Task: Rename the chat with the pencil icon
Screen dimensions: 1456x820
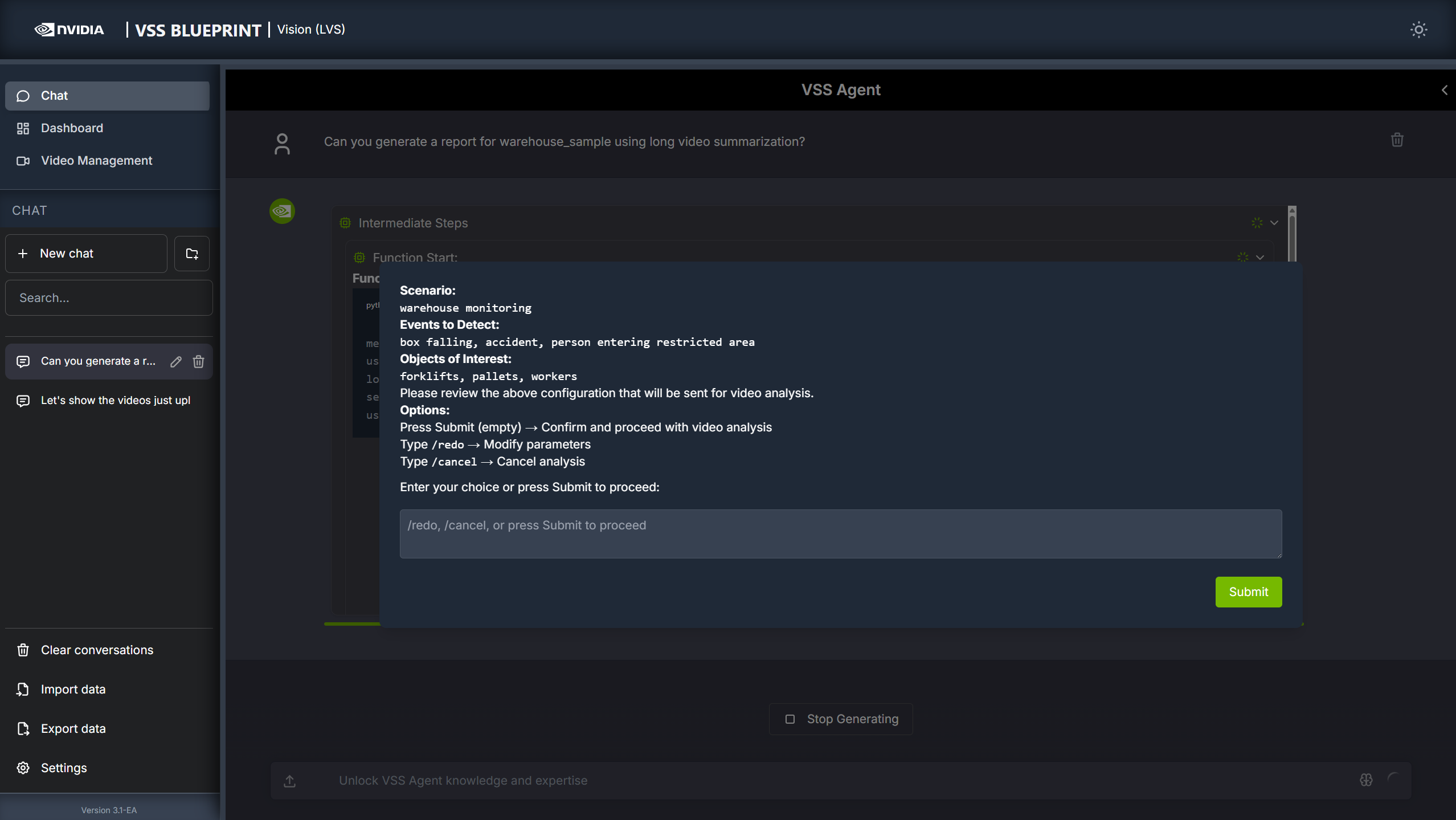Action: pyautogui.click(x=176, y=361)
